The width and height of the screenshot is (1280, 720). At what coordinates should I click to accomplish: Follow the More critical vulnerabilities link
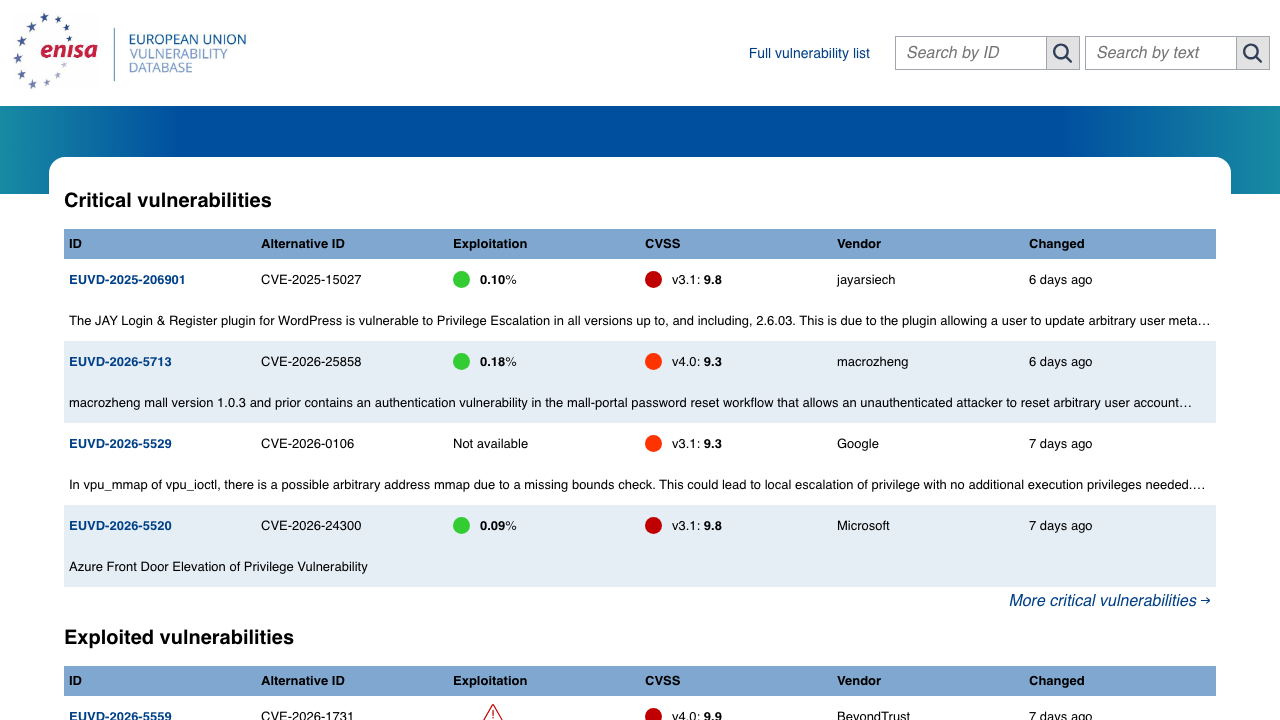[x=1109, y=601]
